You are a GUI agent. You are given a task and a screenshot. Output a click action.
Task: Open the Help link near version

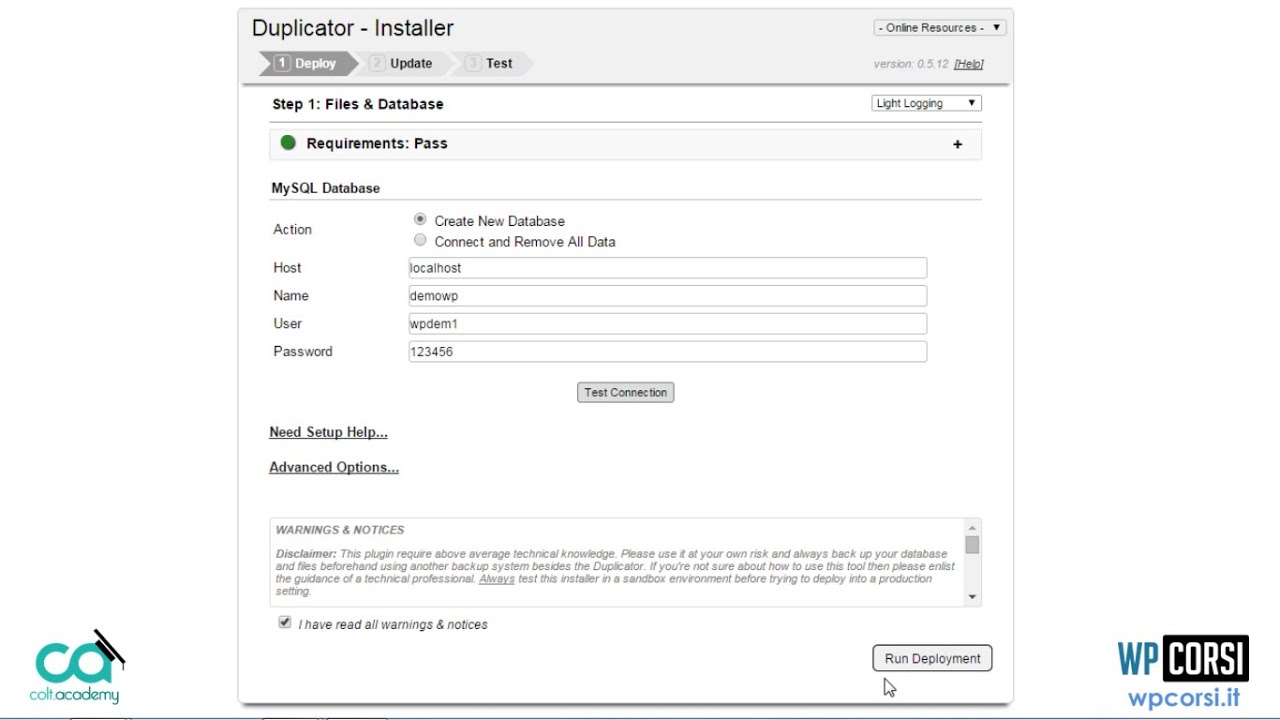click(x=968, y=64)
